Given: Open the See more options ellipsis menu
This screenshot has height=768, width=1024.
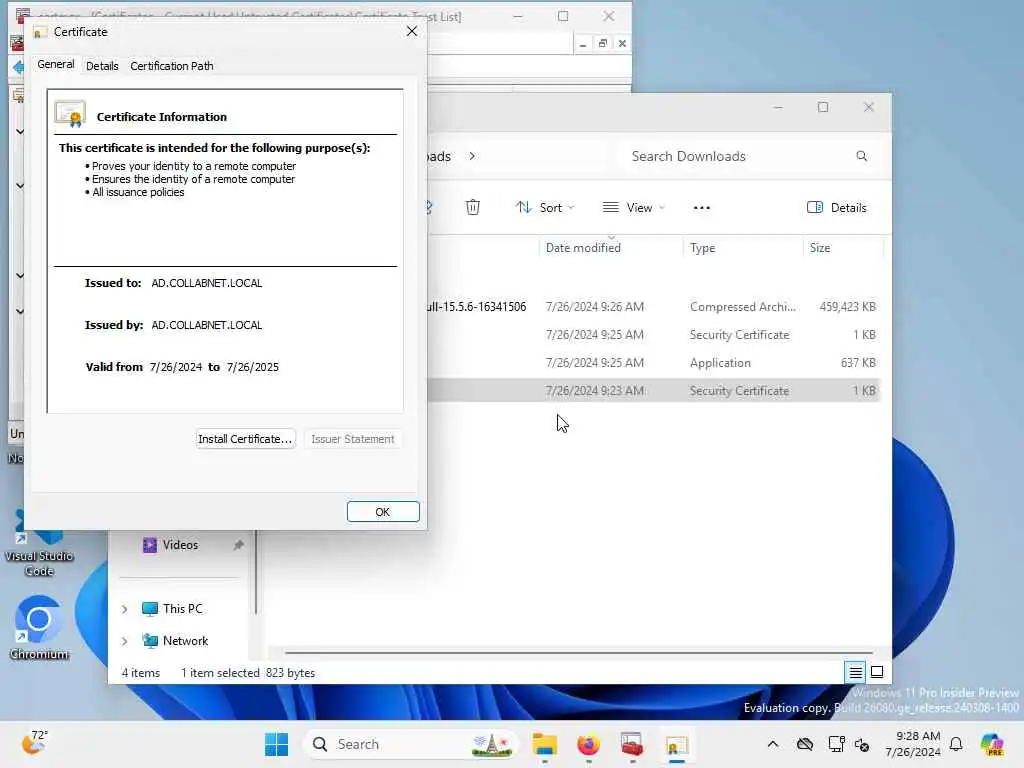Looking at the screenshot, I should pyautogui.click(x=701, y=208).
